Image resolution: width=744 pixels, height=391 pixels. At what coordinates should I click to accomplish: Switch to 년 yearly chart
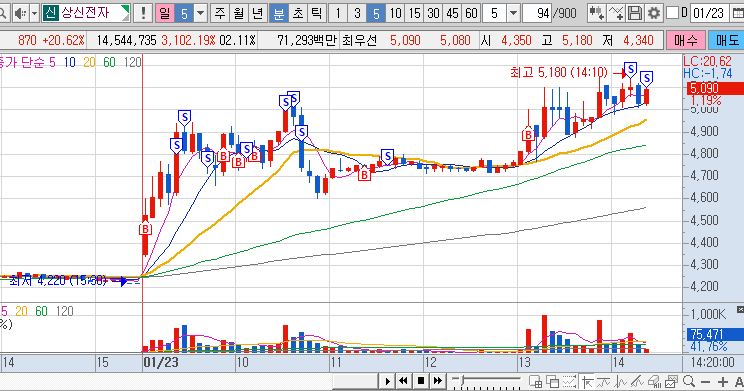pos(257,13)
